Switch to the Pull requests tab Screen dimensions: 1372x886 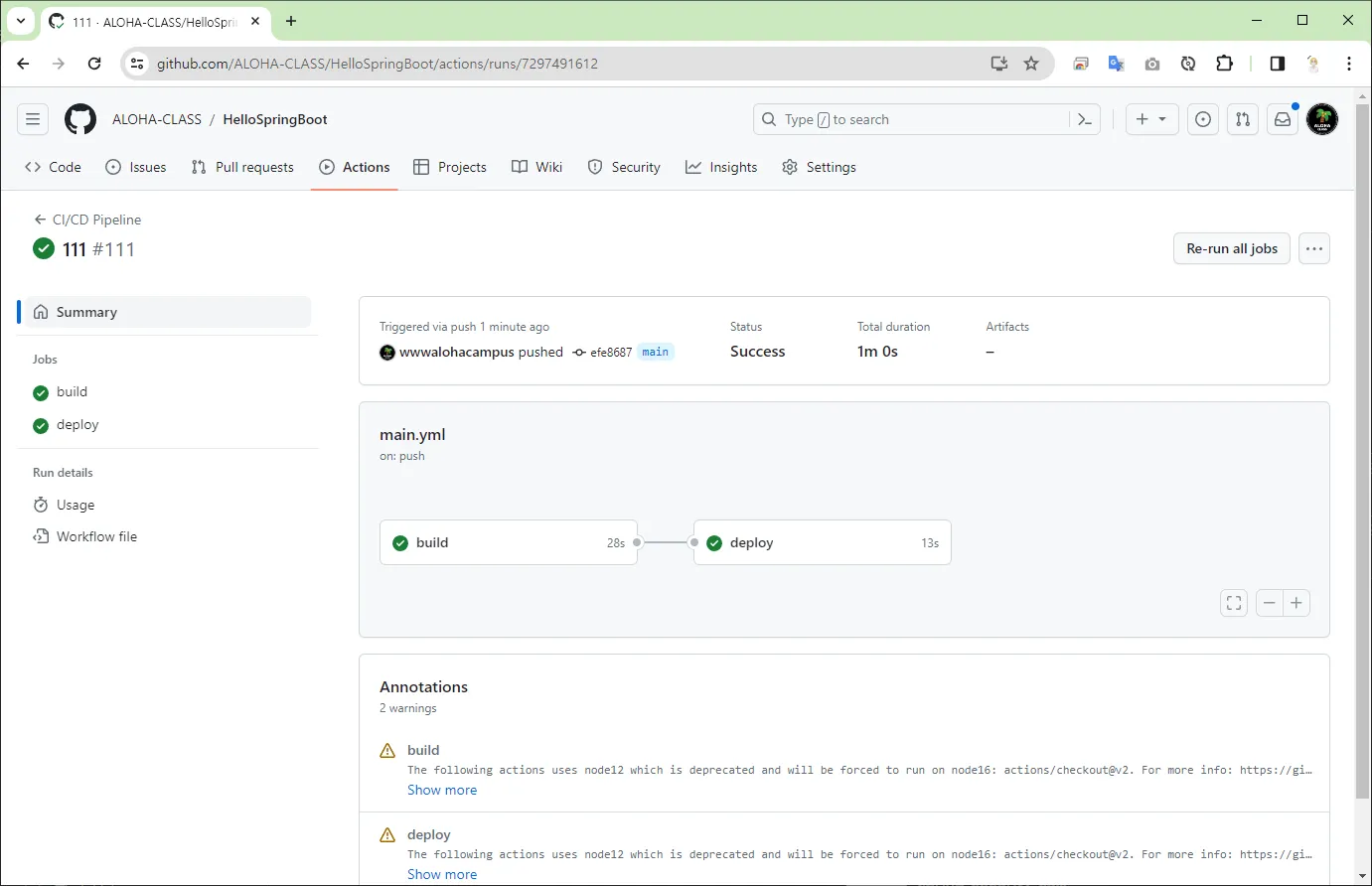pos(242,167)
